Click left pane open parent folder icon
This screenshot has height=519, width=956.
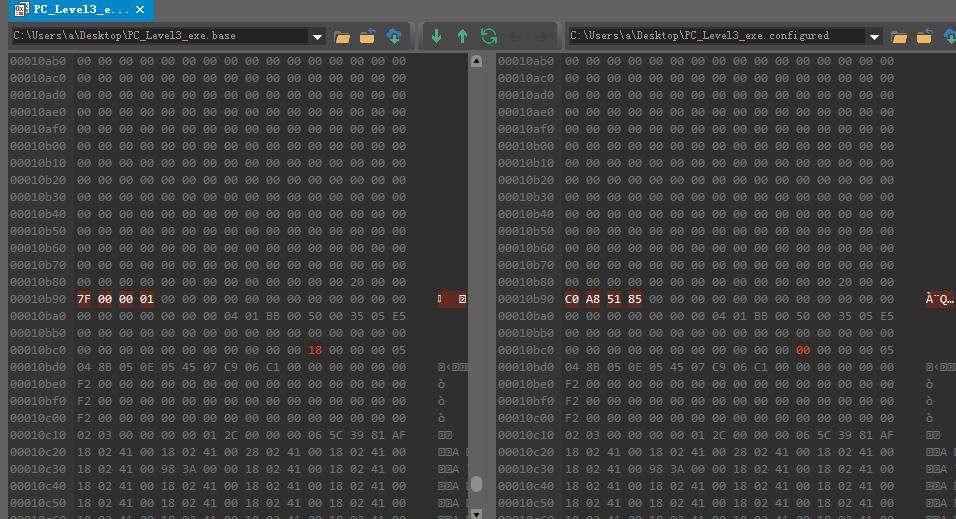pyautogui.click(x=368, y=37)
